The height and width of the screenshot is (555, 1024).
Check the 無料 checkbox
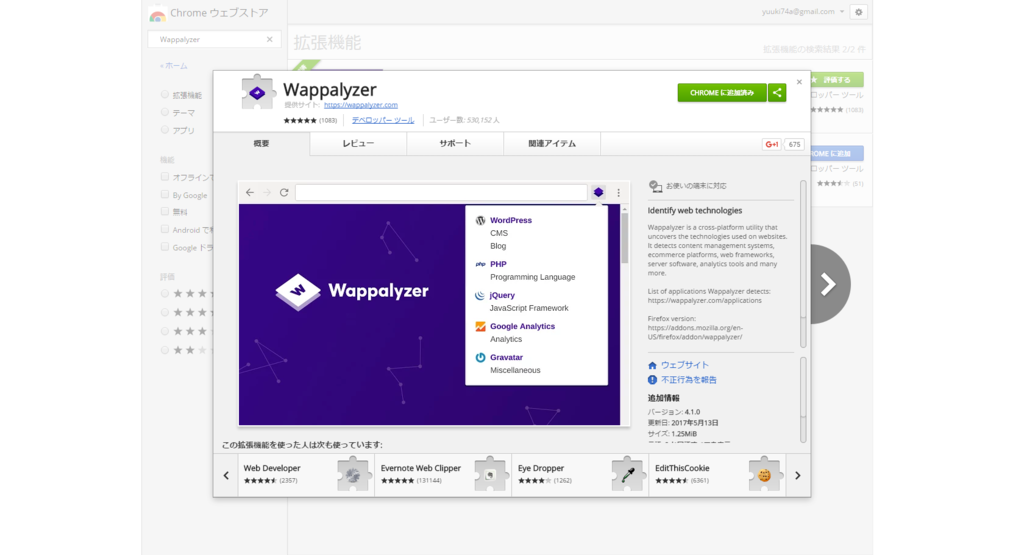click(x=165, y=212)
